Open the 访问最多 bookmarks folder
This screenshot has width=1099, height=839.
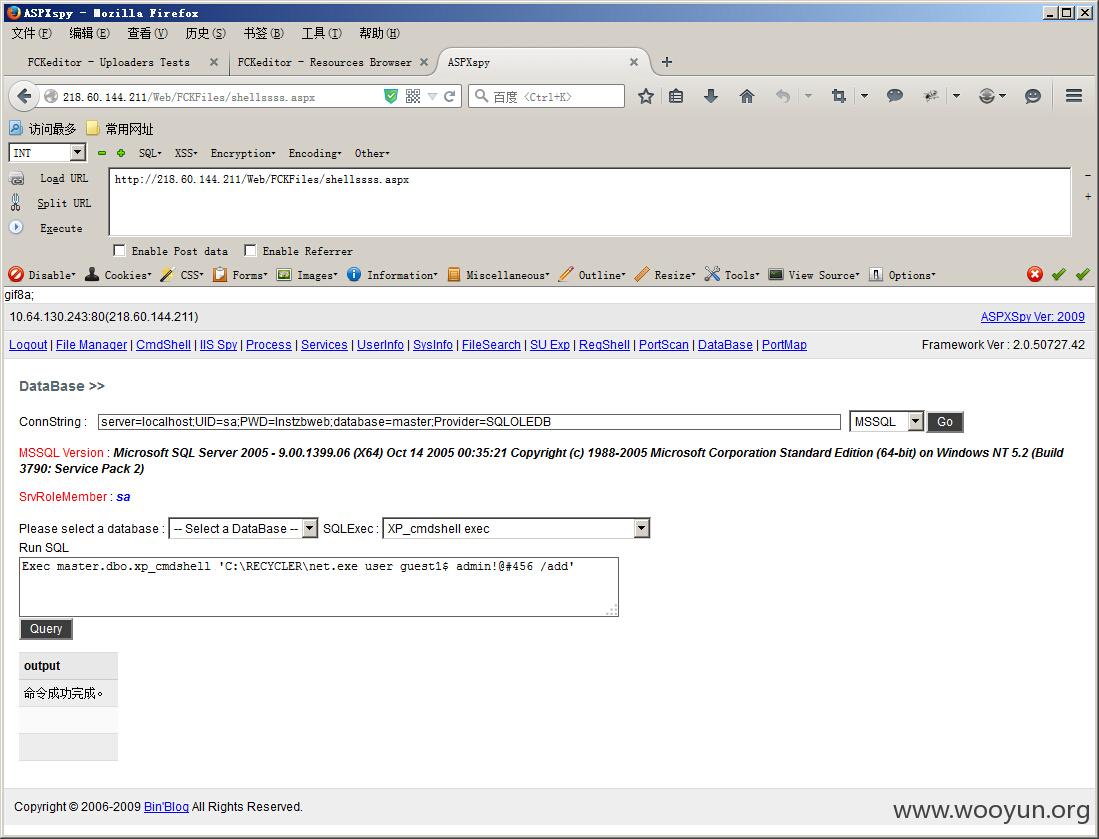tap(42, 128)
